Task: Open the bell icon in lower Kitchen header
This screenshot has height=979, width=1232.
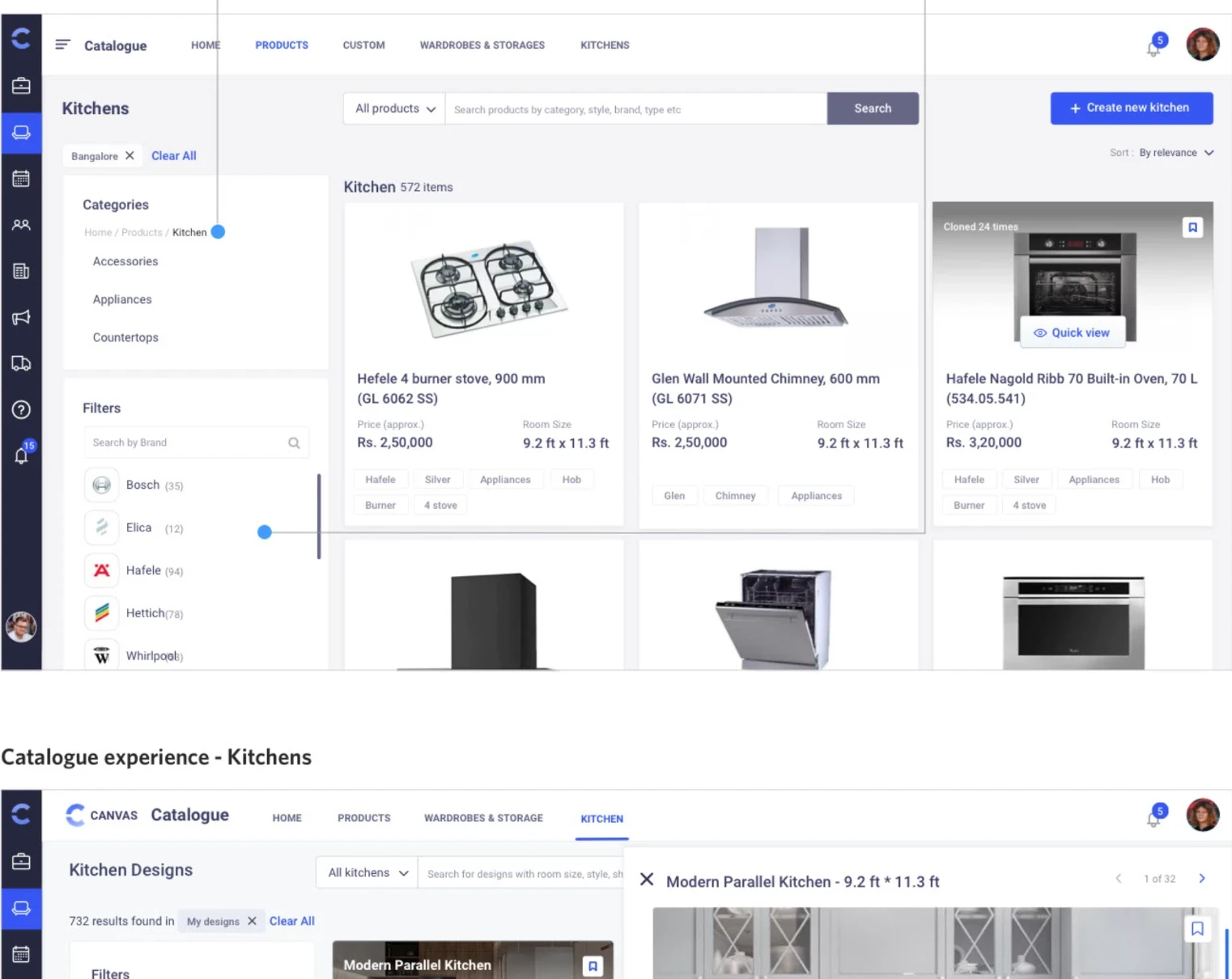Action: 1156,816
